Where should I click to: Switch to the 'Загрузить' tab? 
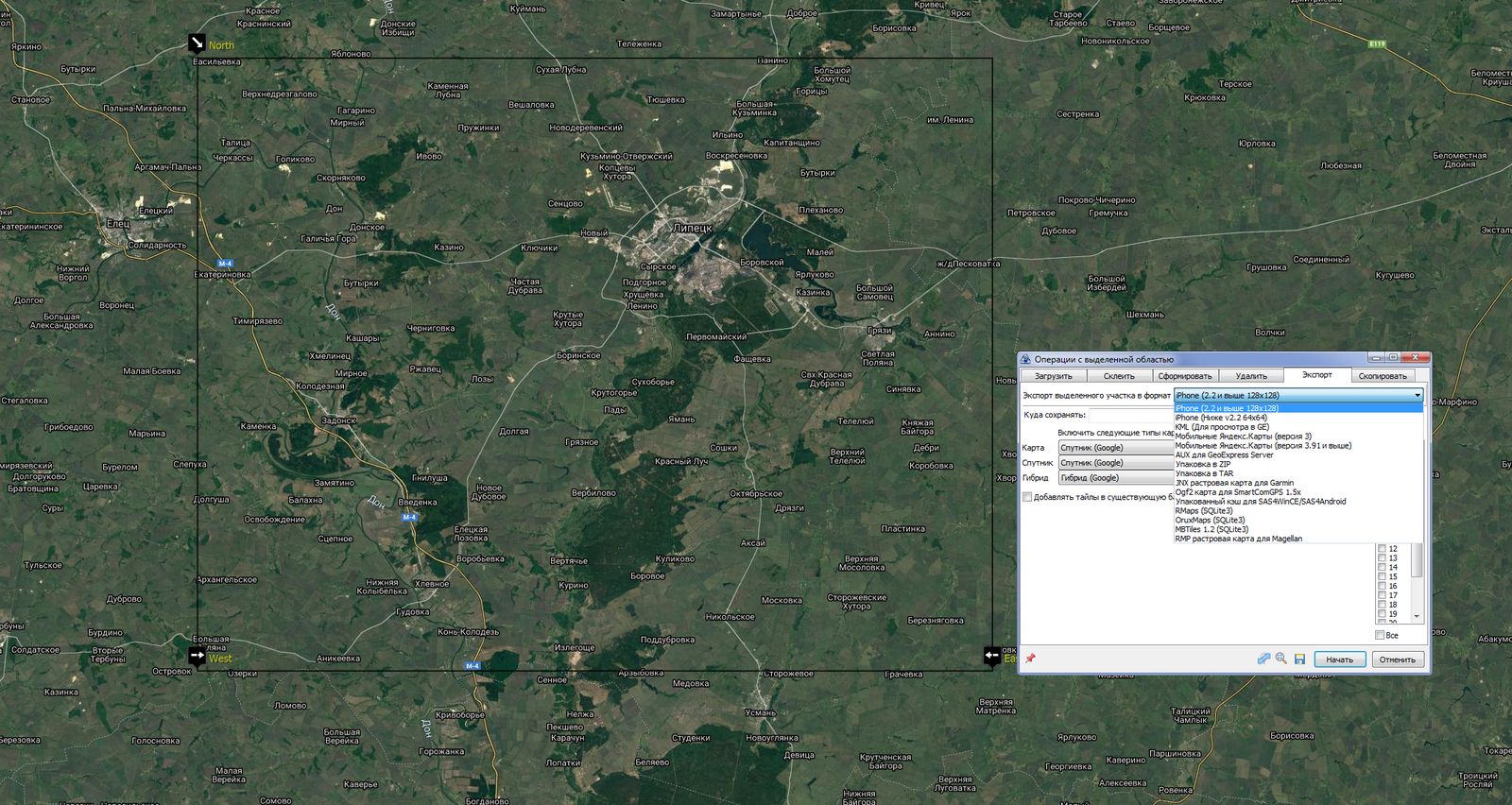(x=1053, y=376)
